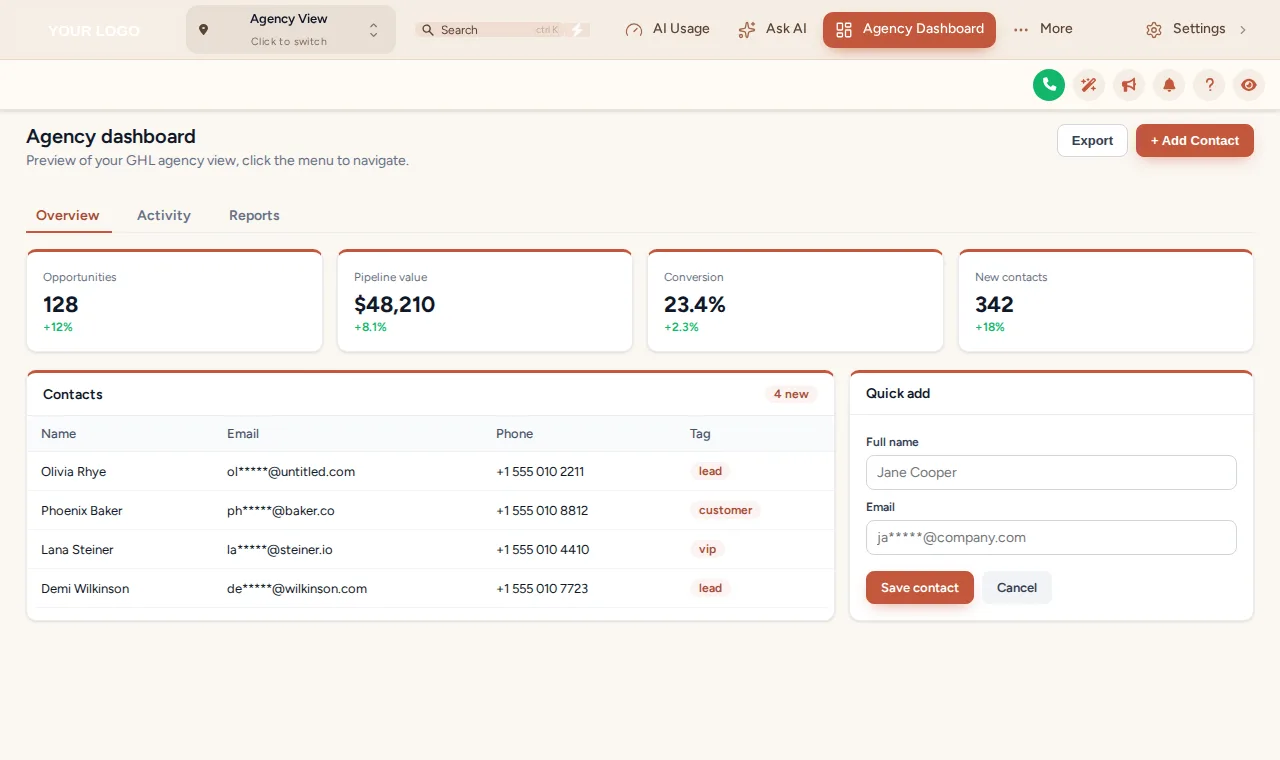Click the Pipeline value $48,210
This screenshot has height=760, width=1280.
[395, 305]
